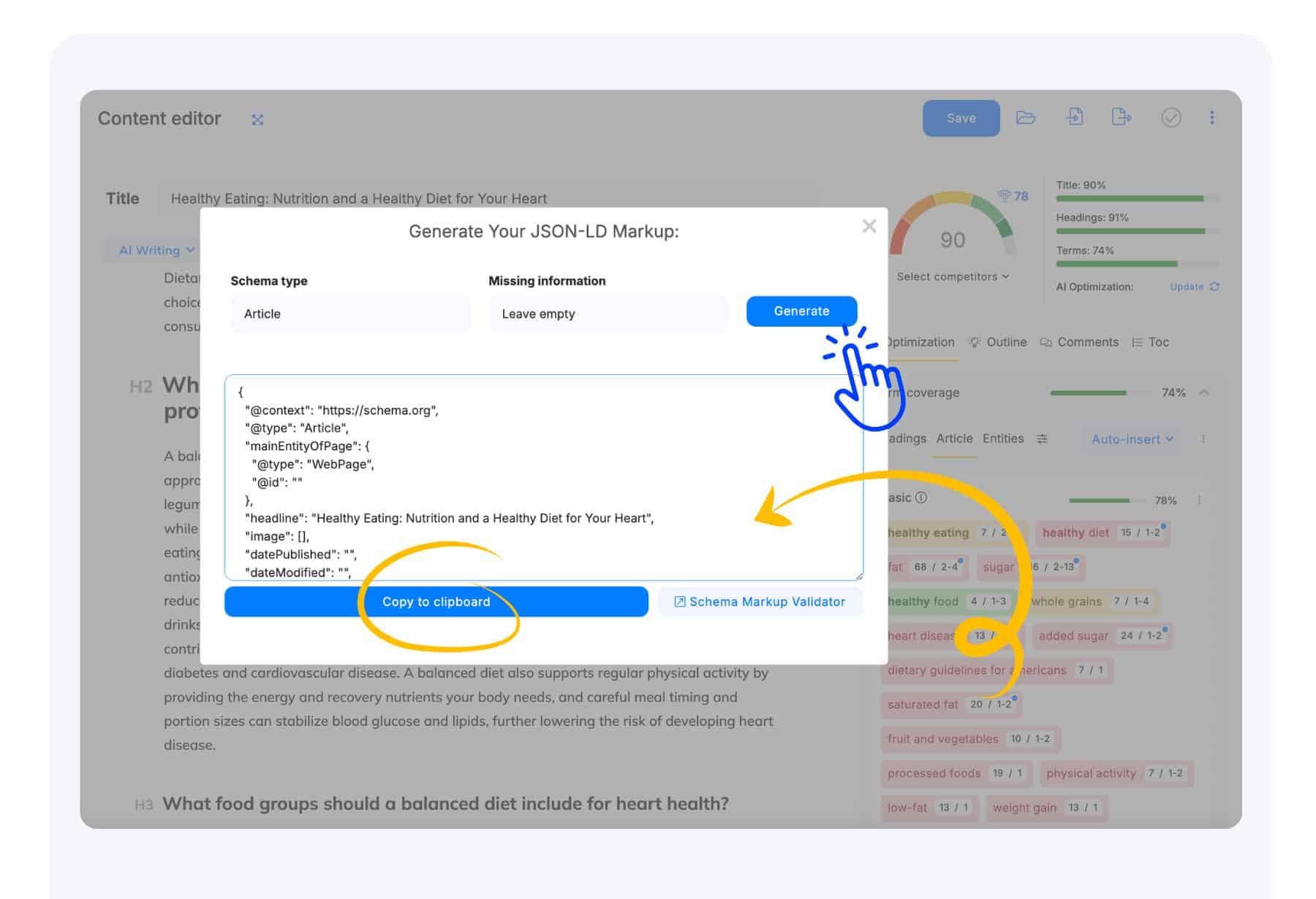Click the fullscreen expand icon beside Content editor

[x=257, y=119]
